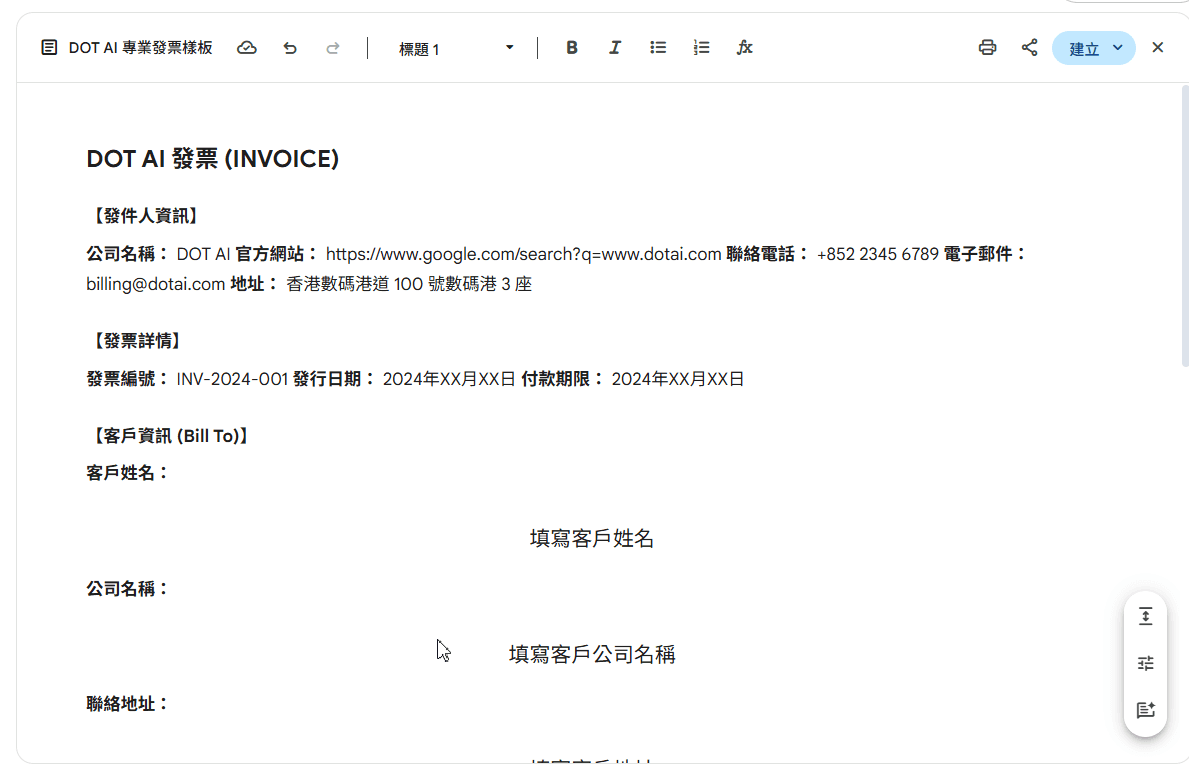Expand the 建立 button dropdown arrow

pos(1118,48)
